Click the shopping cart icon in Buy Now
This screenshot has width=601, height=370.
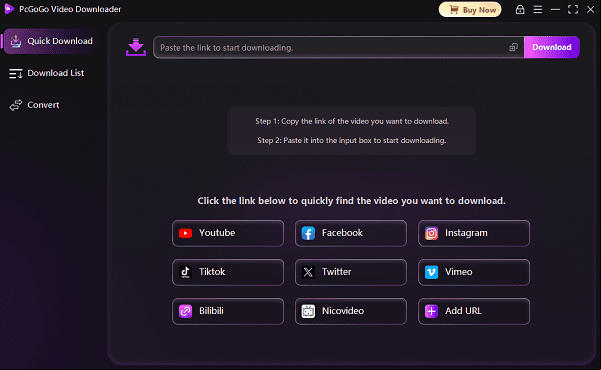[454, 10]
